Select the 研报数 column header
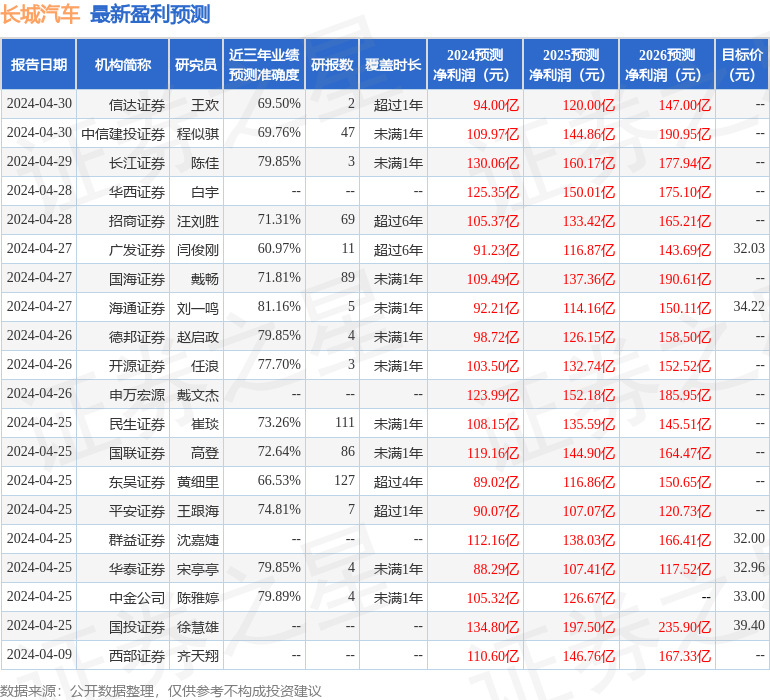Image resolution: width=770 pixels, height=700 pixels. (332, 64)
